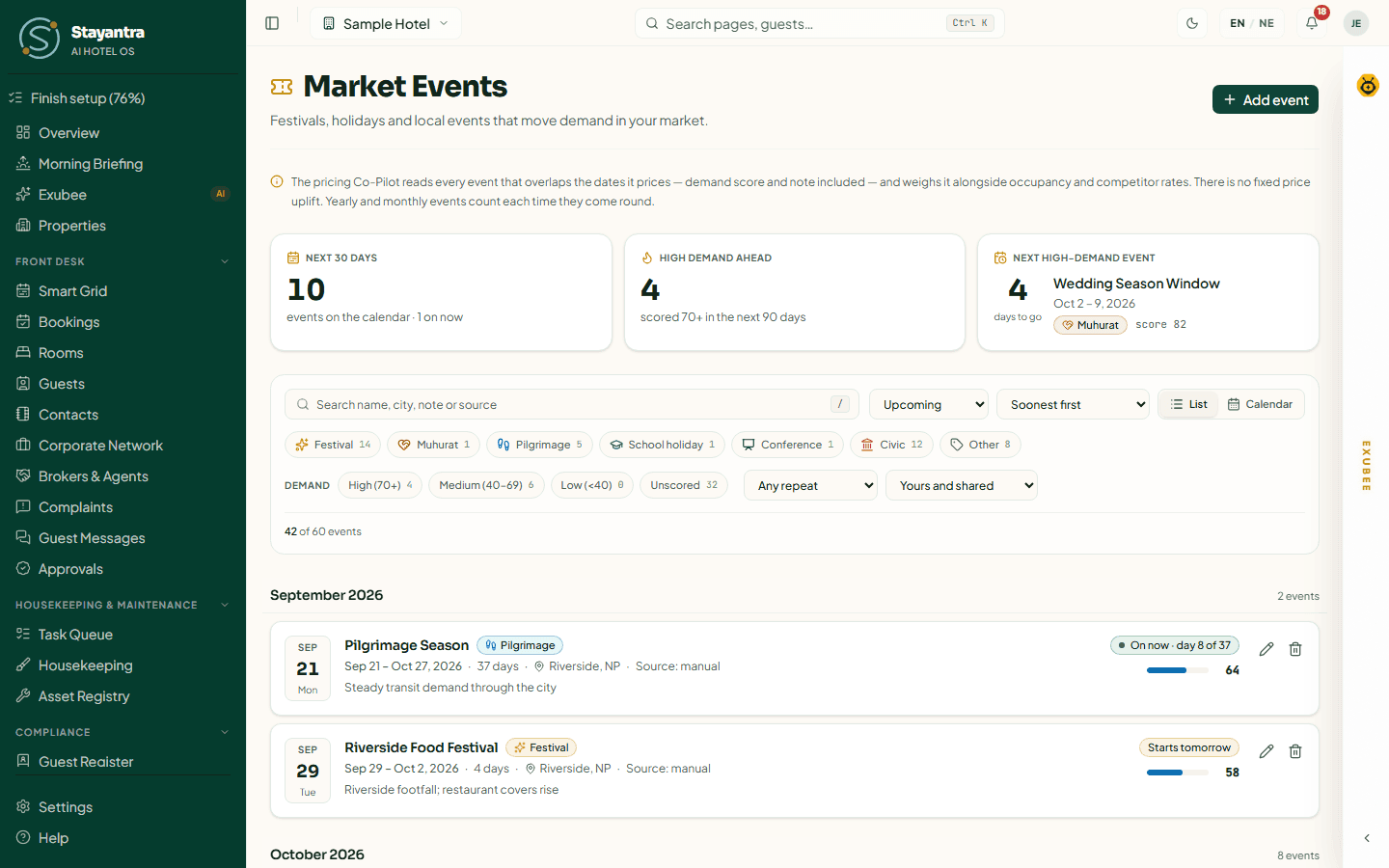Open Bookings page
The width and height of the screenshot is (1389, 868).
click(123, 322)
